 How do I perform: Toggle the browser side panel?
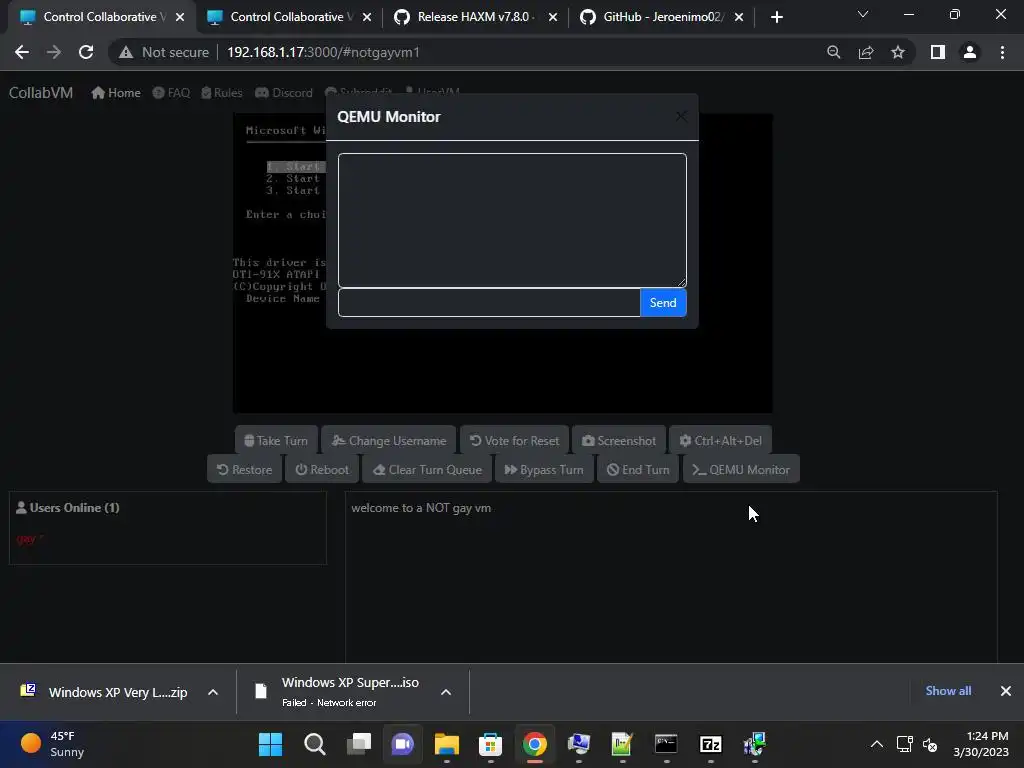point(938,52)
